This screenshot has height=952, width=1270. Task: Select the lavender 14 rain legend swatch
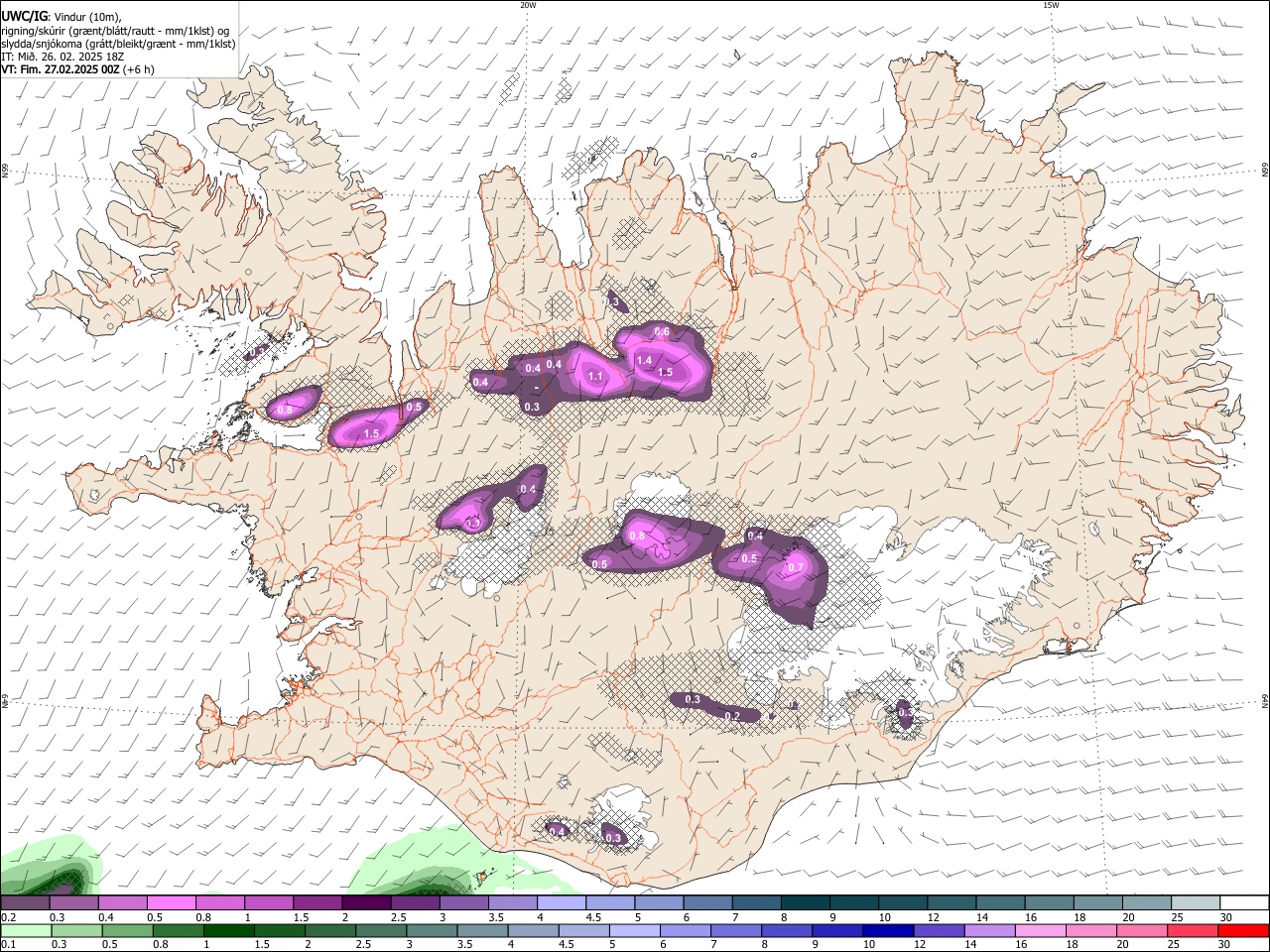pos(990,931)
